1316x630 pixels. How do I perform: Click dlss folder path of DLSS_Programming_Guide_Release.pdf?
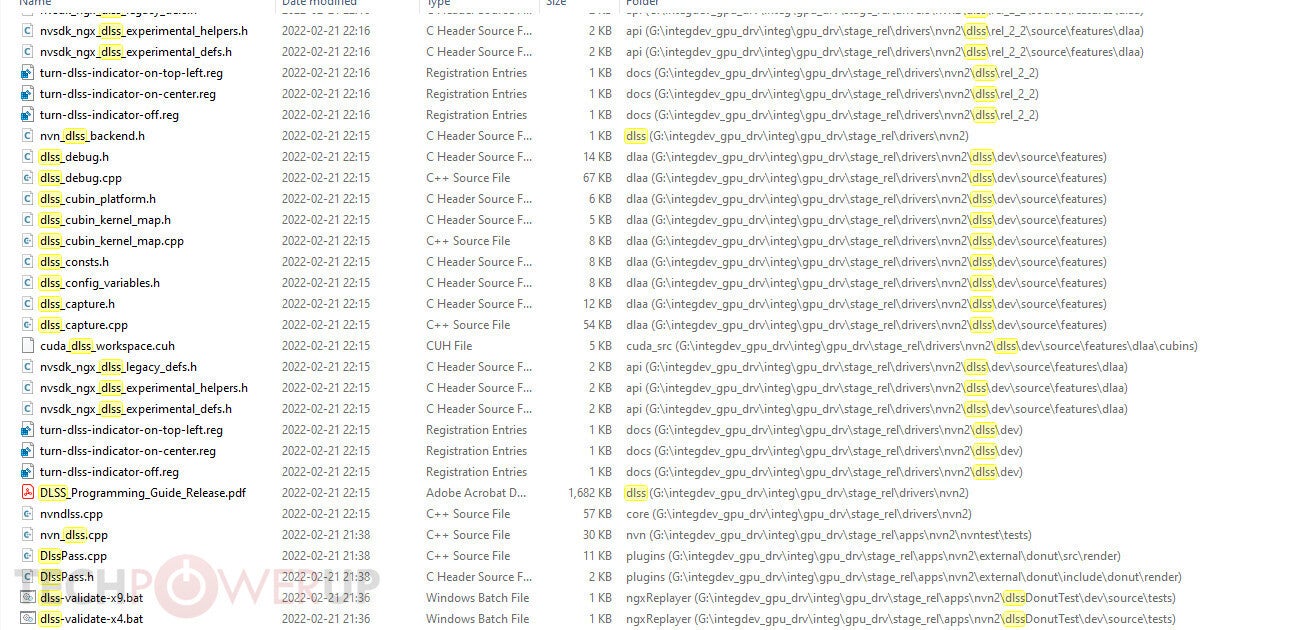(797, 493)
